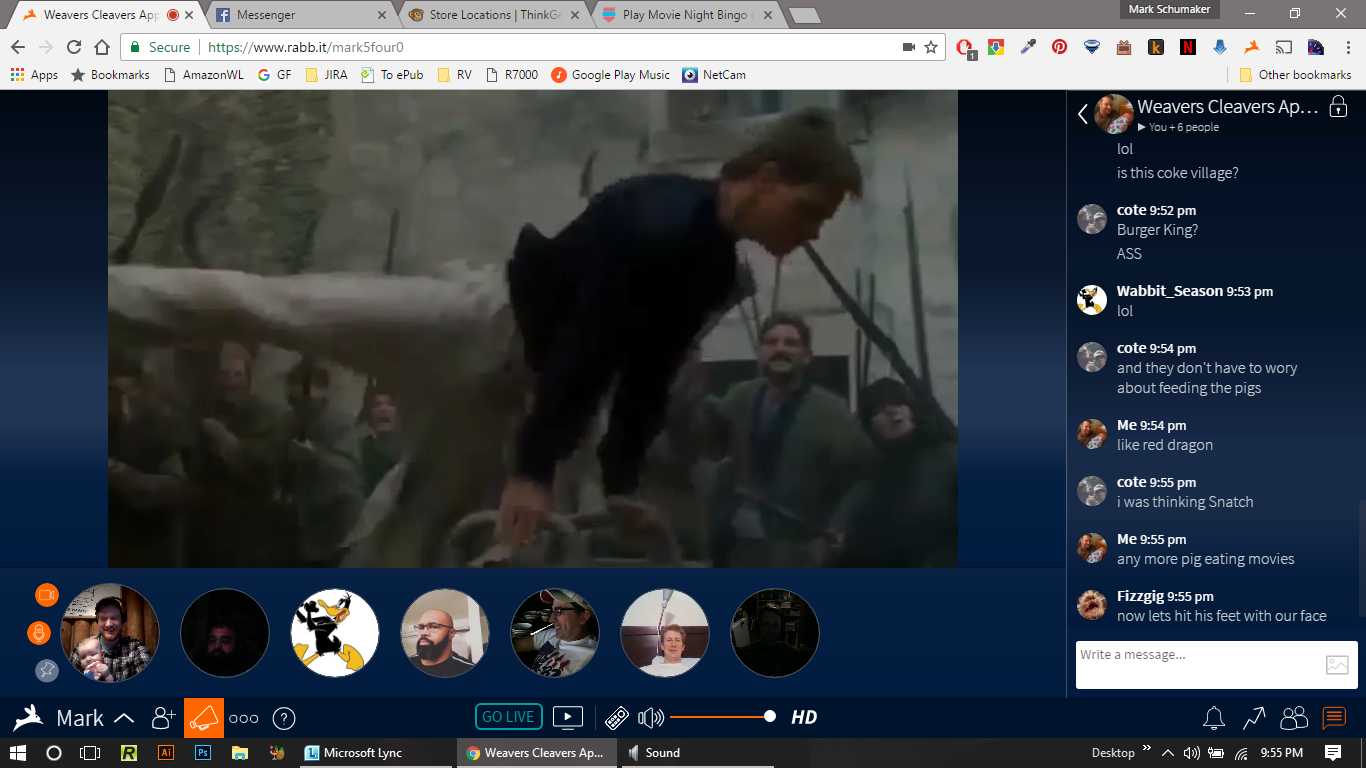Click the trending arrow icon
This screenshot has width=1366, height=768.
click(1254, 718)
